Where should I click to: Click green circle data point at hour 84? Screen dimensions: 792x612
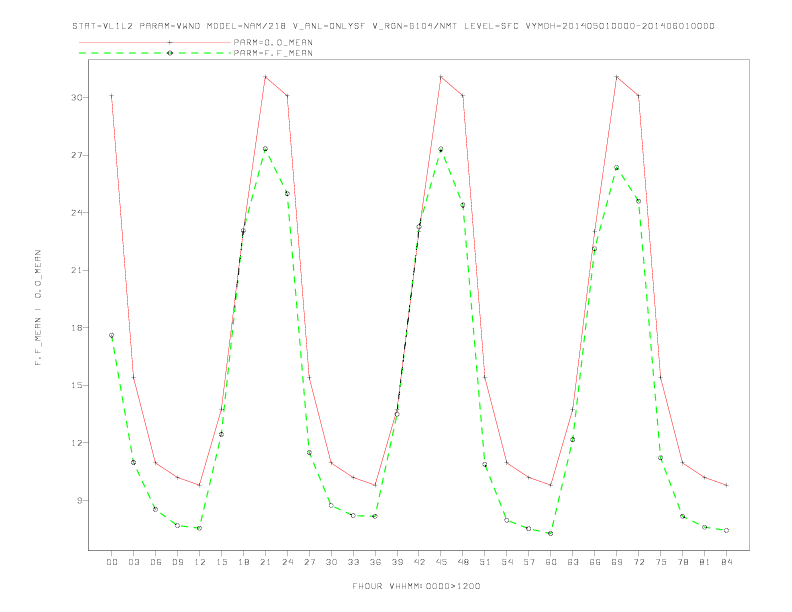point(726,531)
